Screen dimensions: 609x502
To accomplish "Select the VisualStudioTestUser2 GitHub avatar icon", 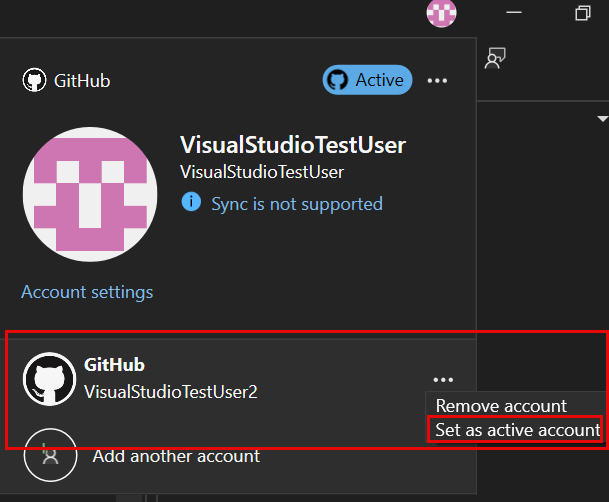I will 49,379.
